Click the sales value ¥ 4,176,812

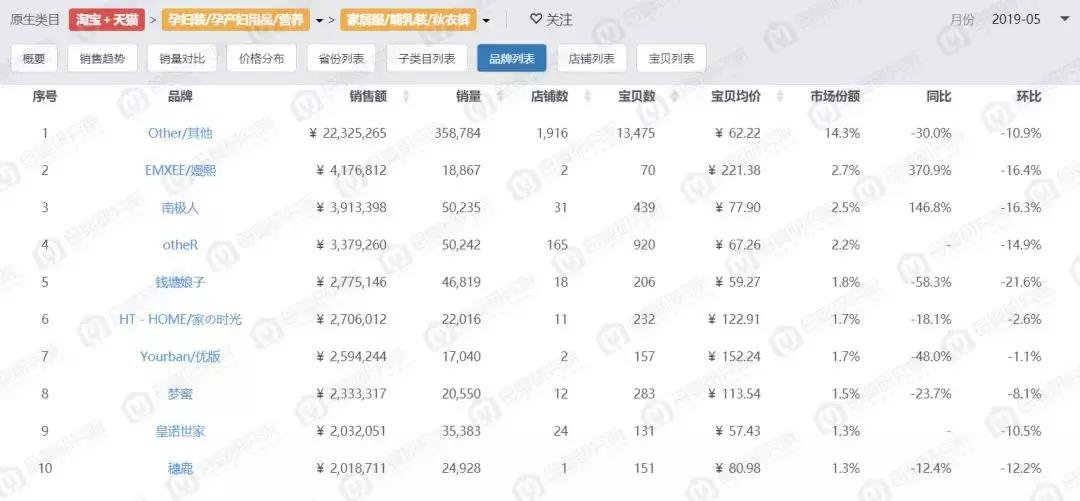[x=351, y=170]
